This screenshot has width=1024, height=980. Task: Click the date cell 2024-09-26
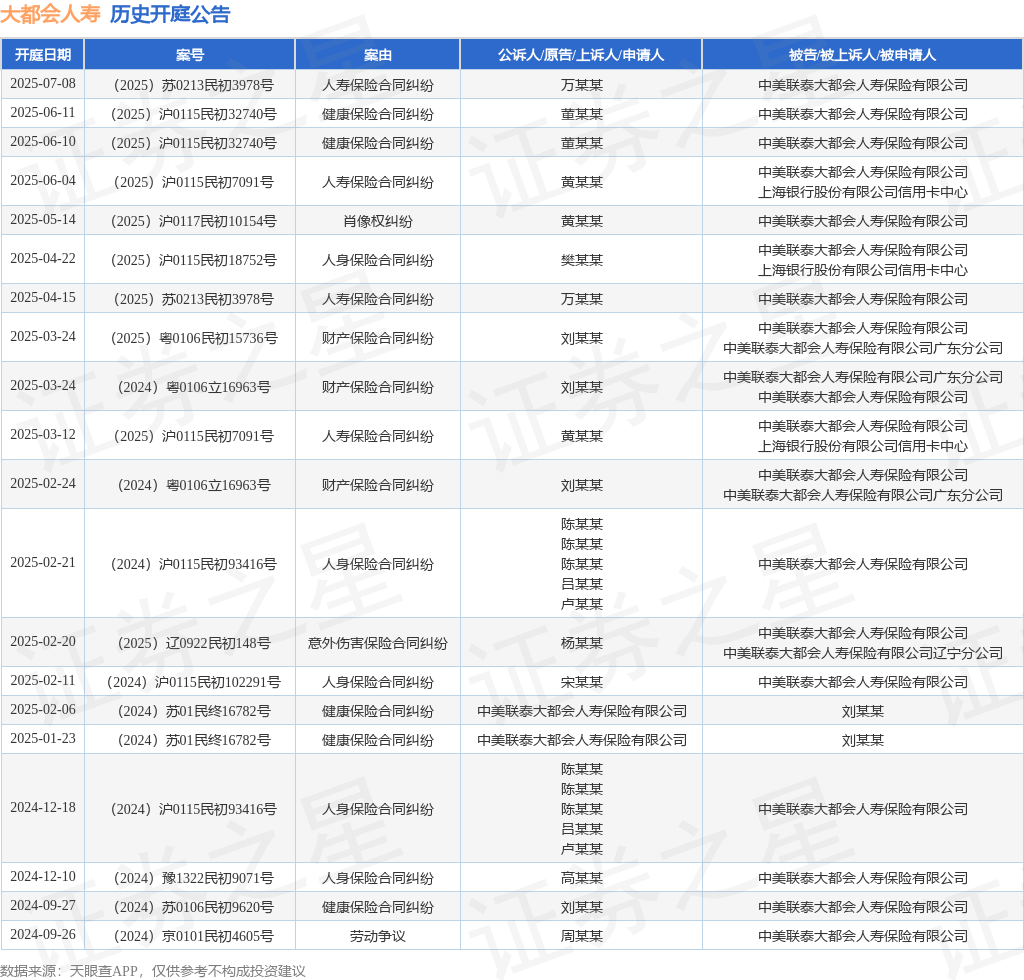43,935
